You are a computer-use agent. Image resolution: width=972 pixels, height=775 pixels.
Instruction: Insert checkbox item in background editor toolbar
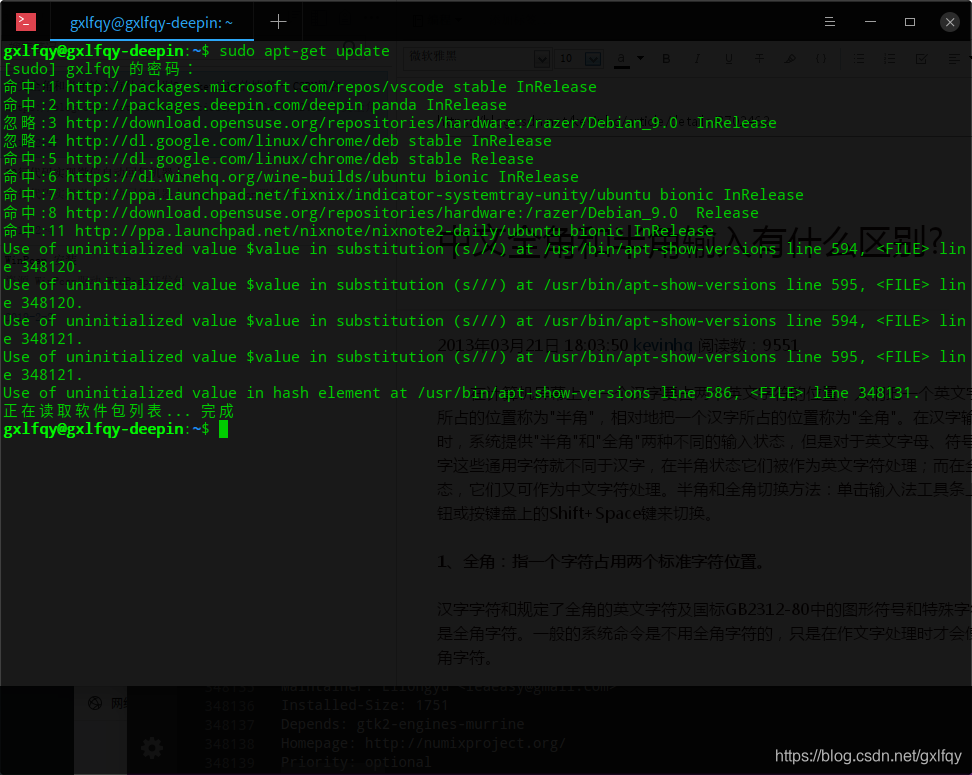(x=921, y=59)
